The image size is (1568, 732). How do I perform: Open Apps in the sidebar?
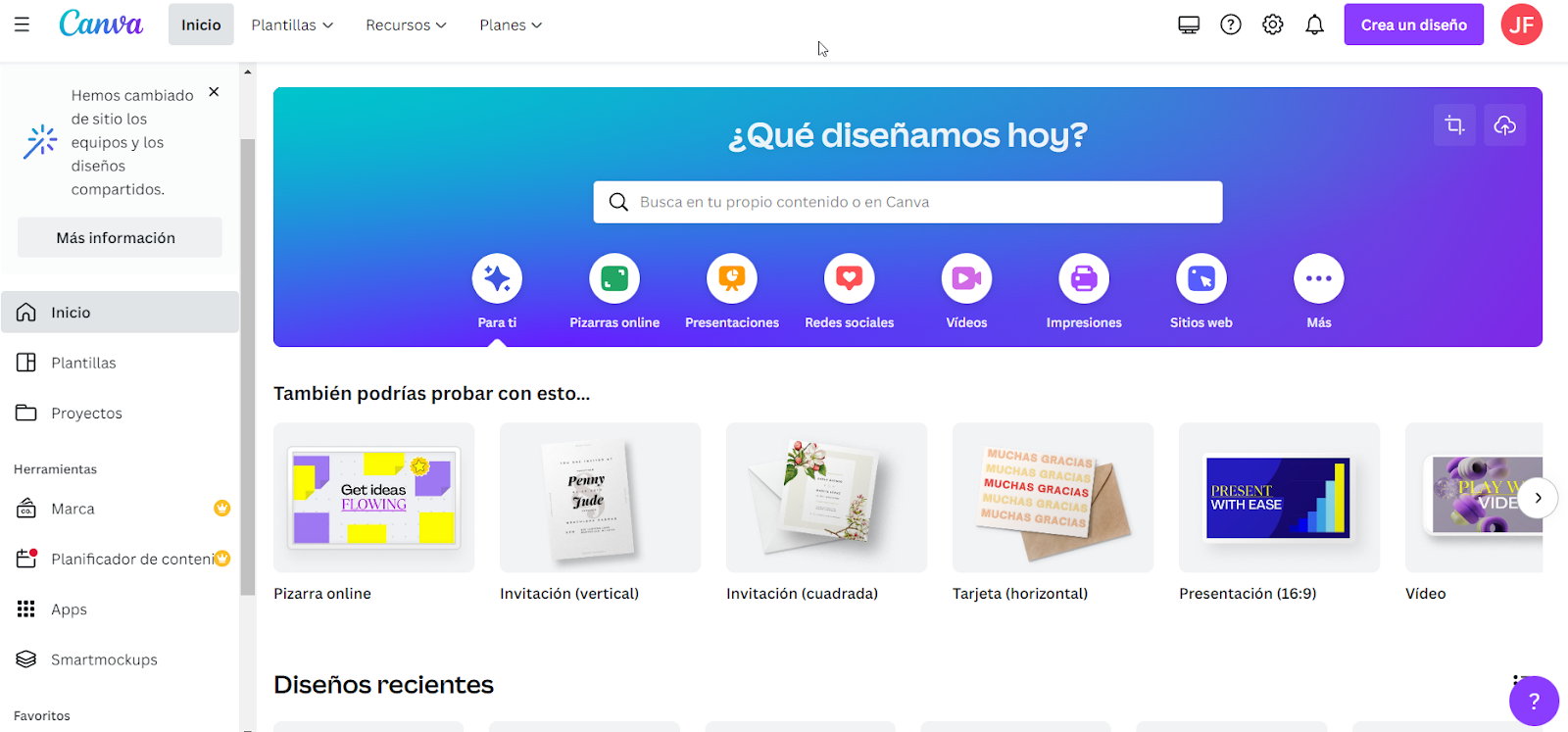(x=120, y=610)
